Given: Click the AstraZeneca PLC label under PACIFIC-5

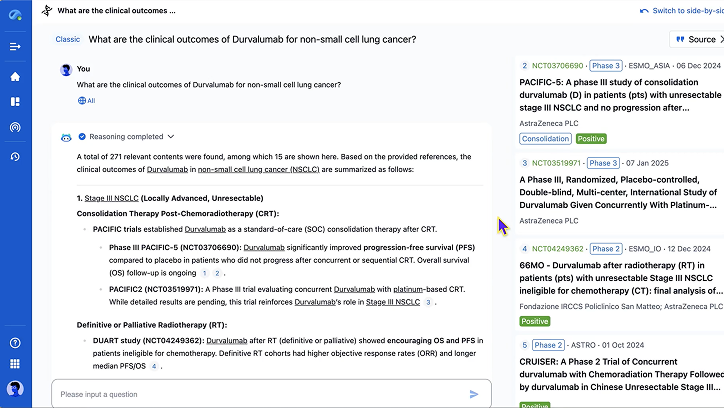Looking at the screenshot, I should coord(549,123).
